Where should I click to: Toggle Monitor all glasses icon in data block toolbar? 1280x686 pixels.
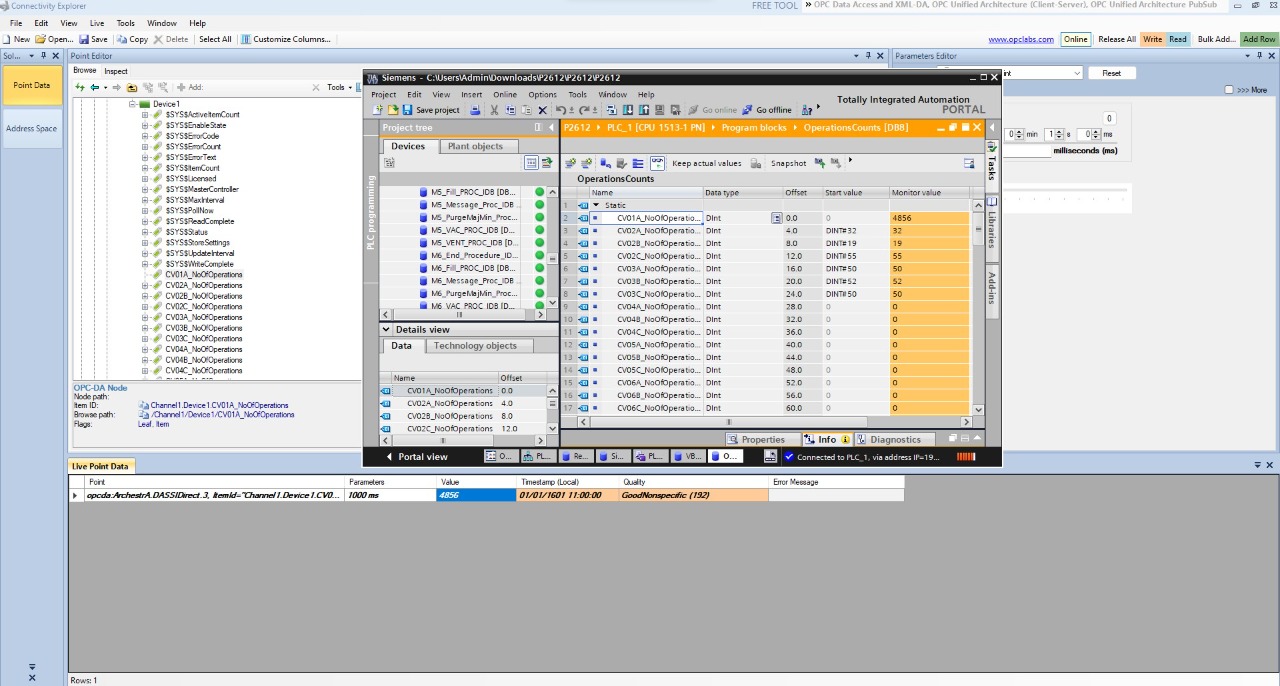coord(657,163)
